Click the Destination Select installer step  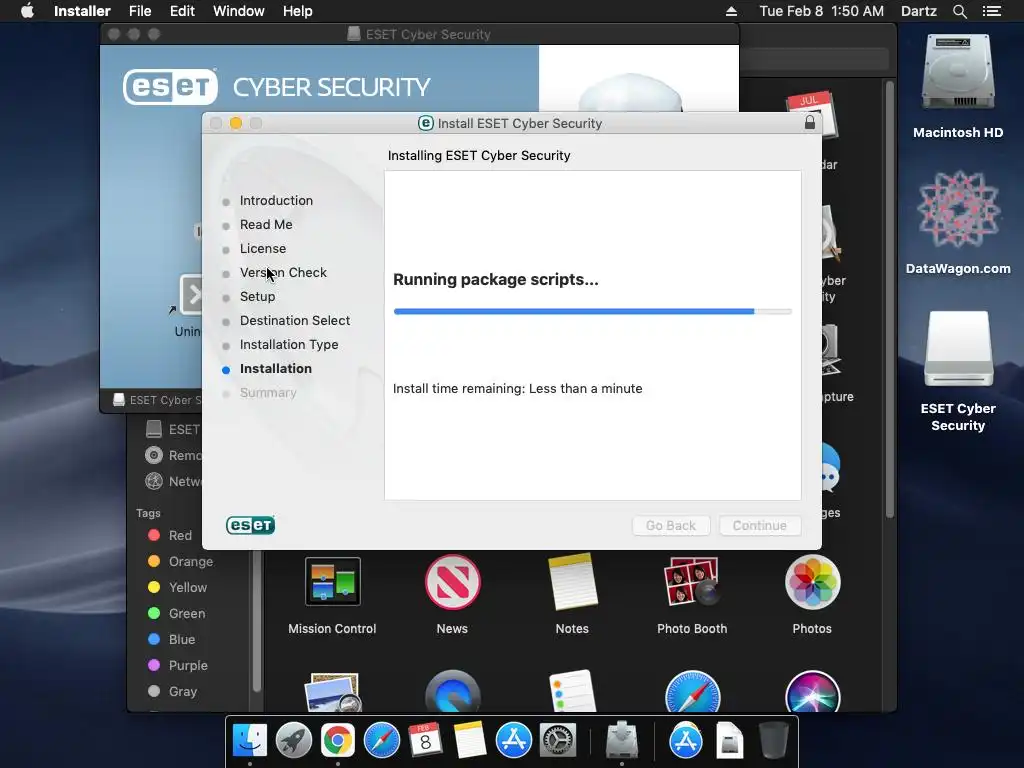click(x=295, y=321)
